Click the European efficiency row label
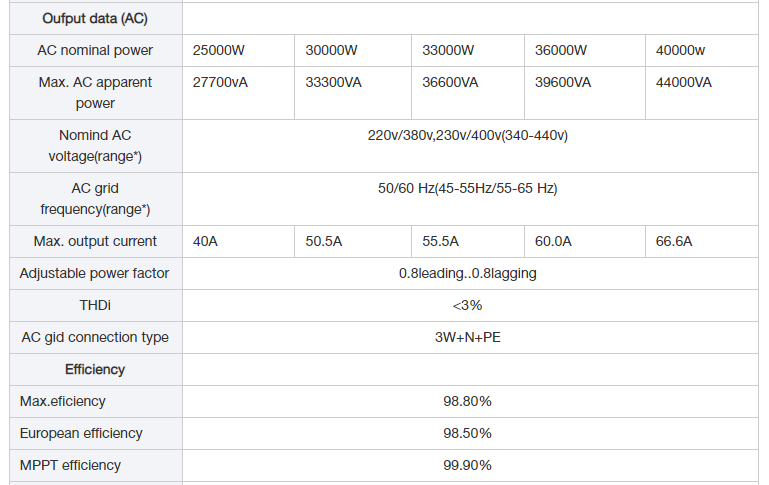This screenshot has height=485, width=769. [x=81, y=433]
